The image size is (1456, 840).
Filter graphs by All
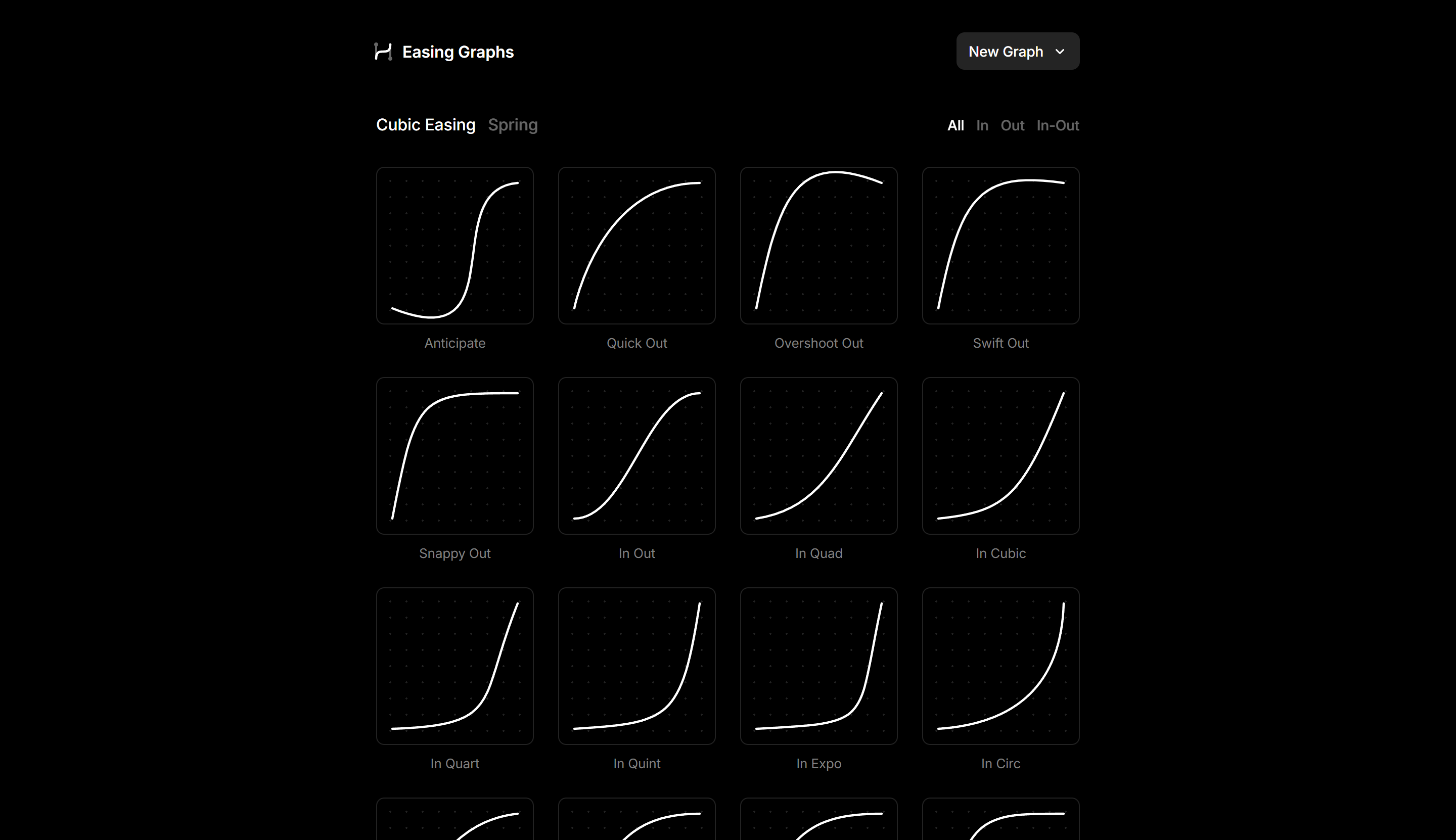955,125
